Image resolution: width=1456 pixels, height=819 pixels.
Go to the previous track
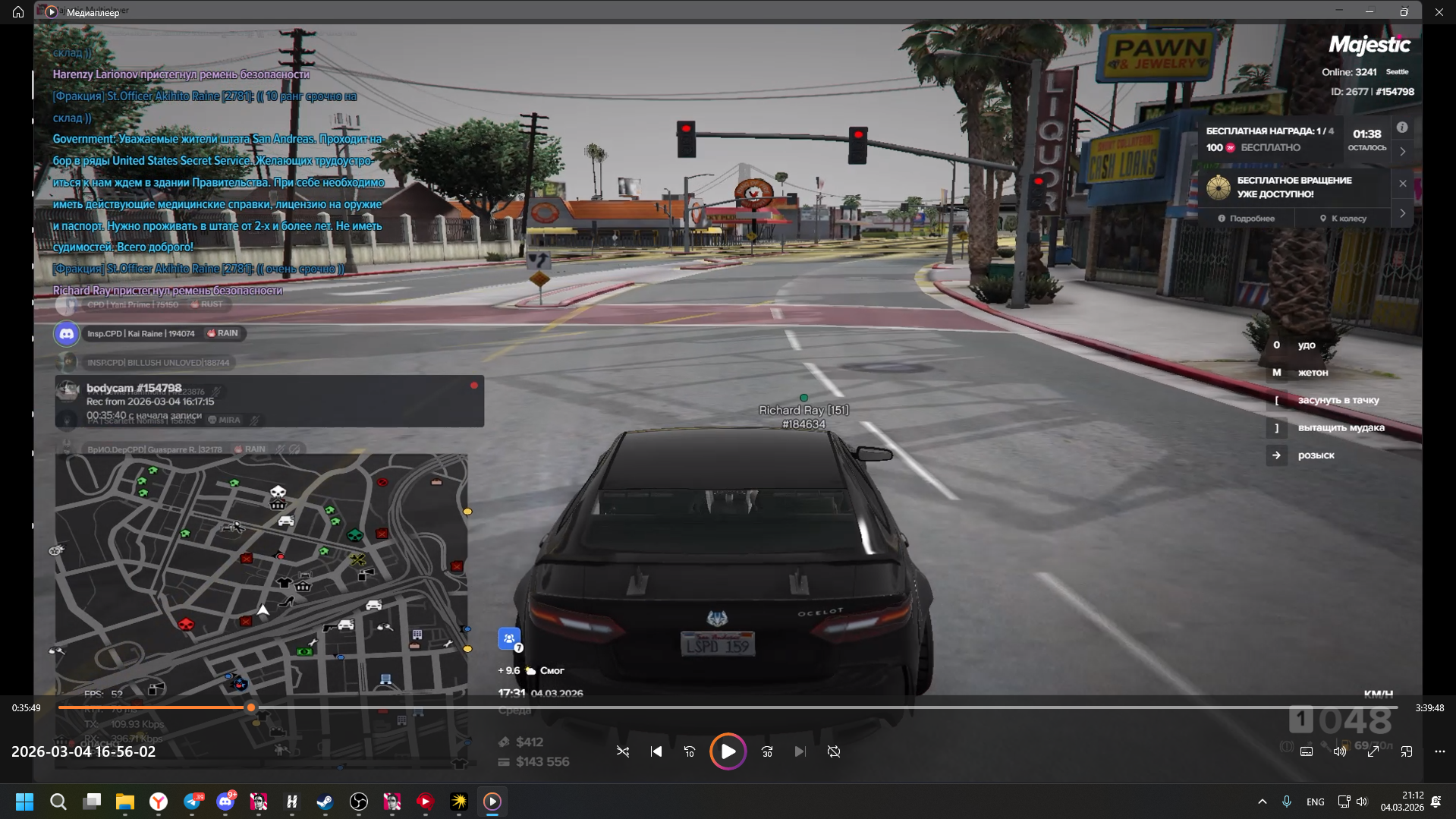click(656, 751)
